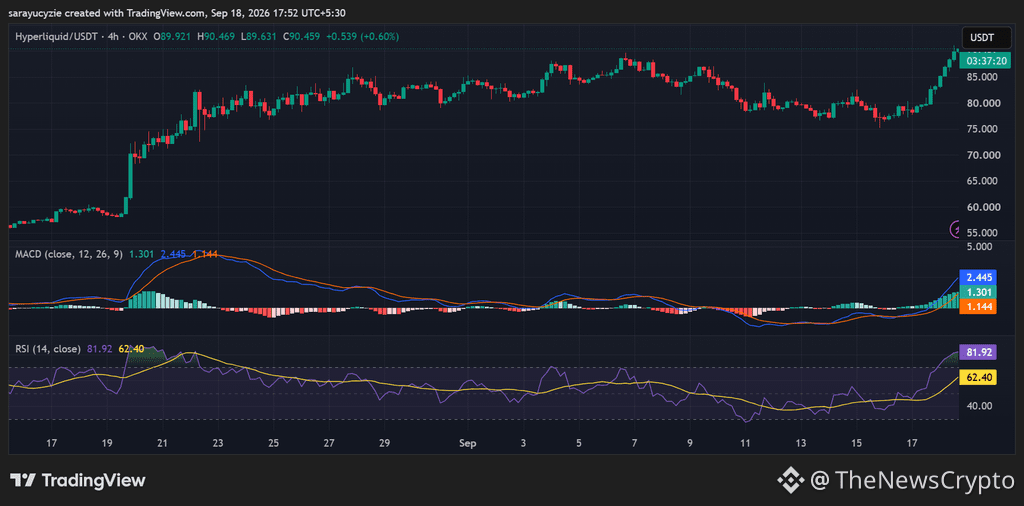Click the TradingView wordmark text
The height and width of the screenshot is (506, 1024).
(x=94, y=481)
